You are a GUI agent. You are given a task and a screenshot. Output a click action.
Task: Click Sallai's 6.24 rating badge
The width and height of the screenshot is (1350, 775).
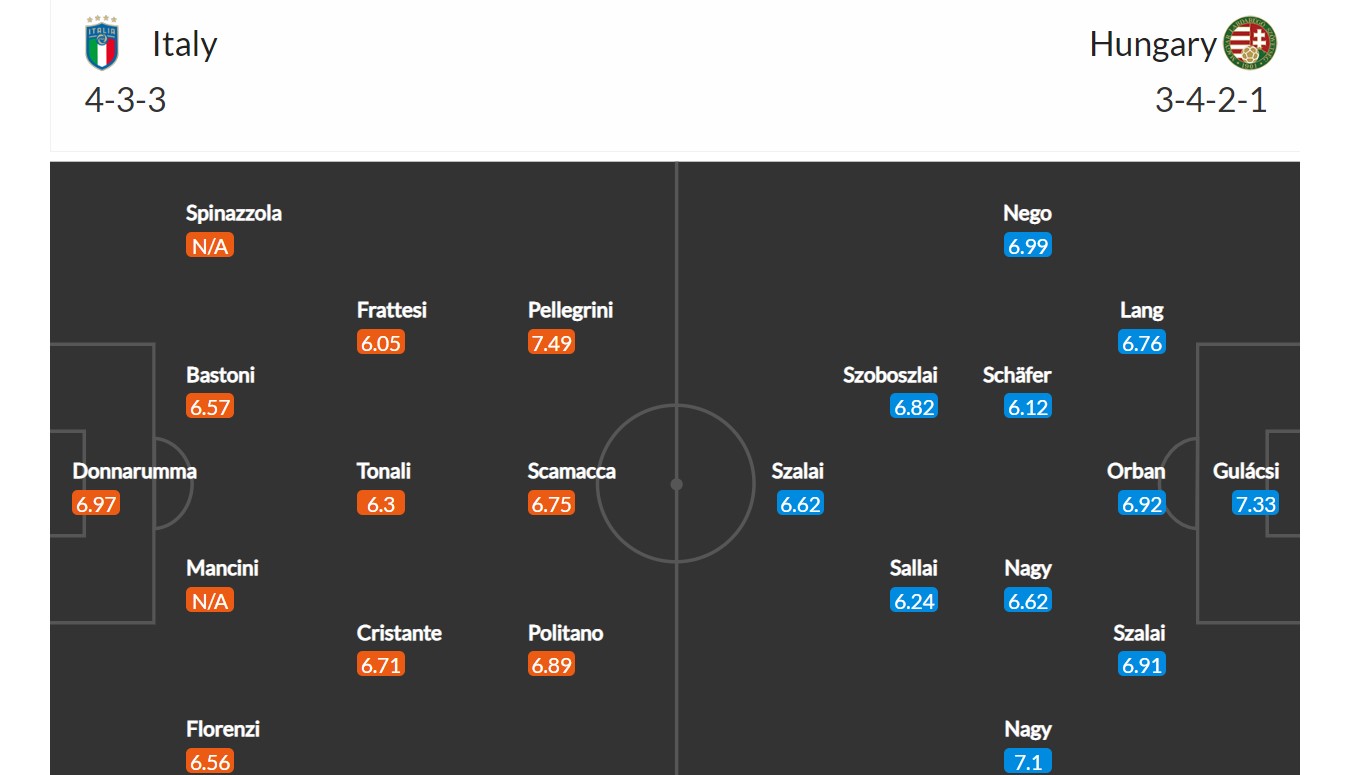coord(914,601)
